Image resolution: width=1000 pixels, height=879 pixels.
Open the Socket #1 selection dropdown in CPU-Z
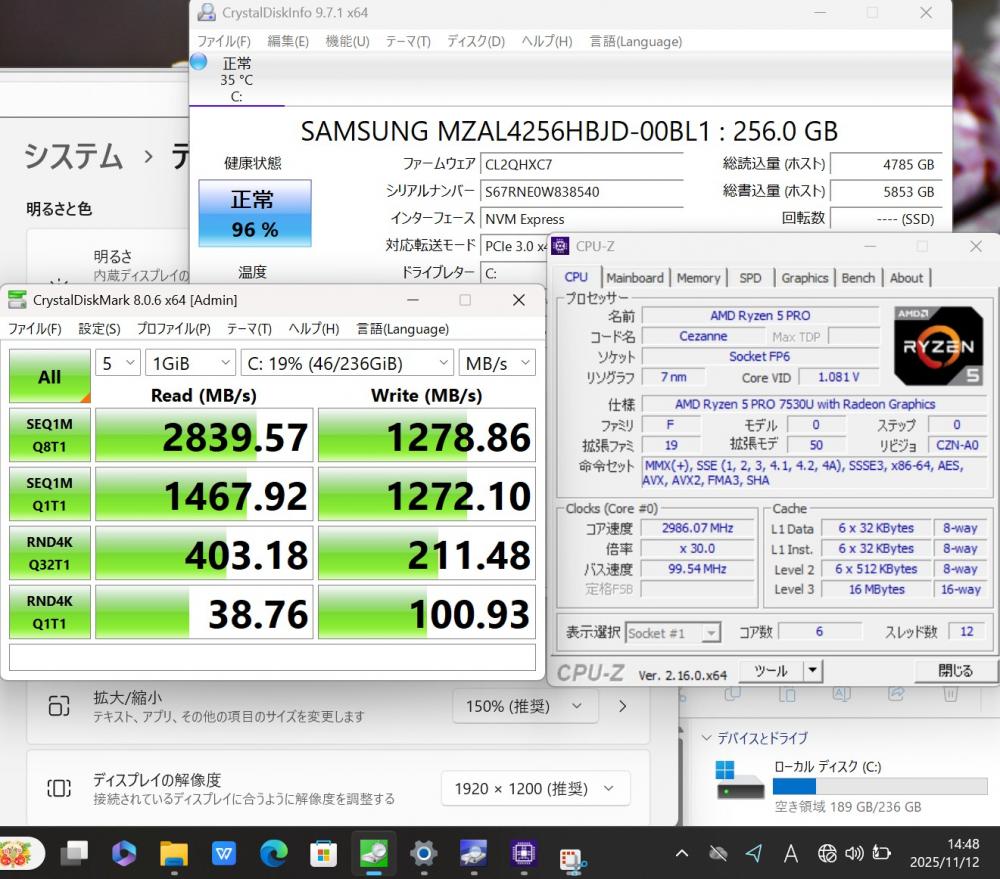tap(673, 633)
